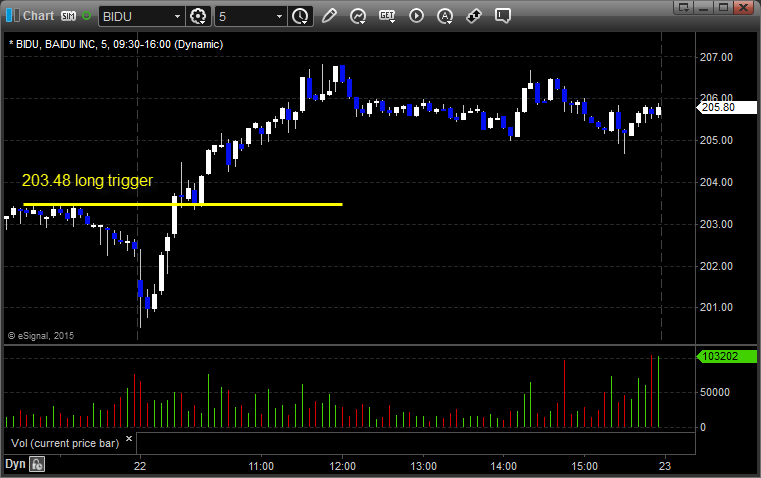Screen dimensions: 761x478
Task: Click the 12:00 time axis label
Action: coord(342,466)
